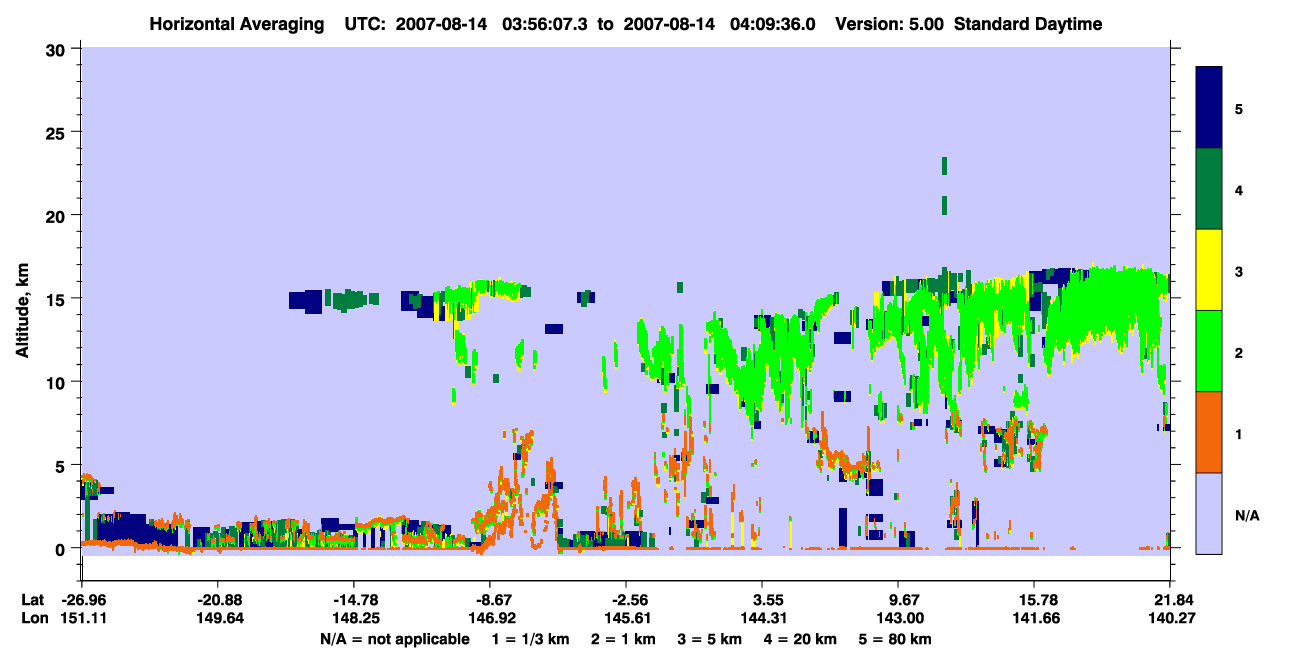Click the latitude value '-14.78'
Image resolution: width=1300 pixels, height=667 pixels.
coord(354,600)
